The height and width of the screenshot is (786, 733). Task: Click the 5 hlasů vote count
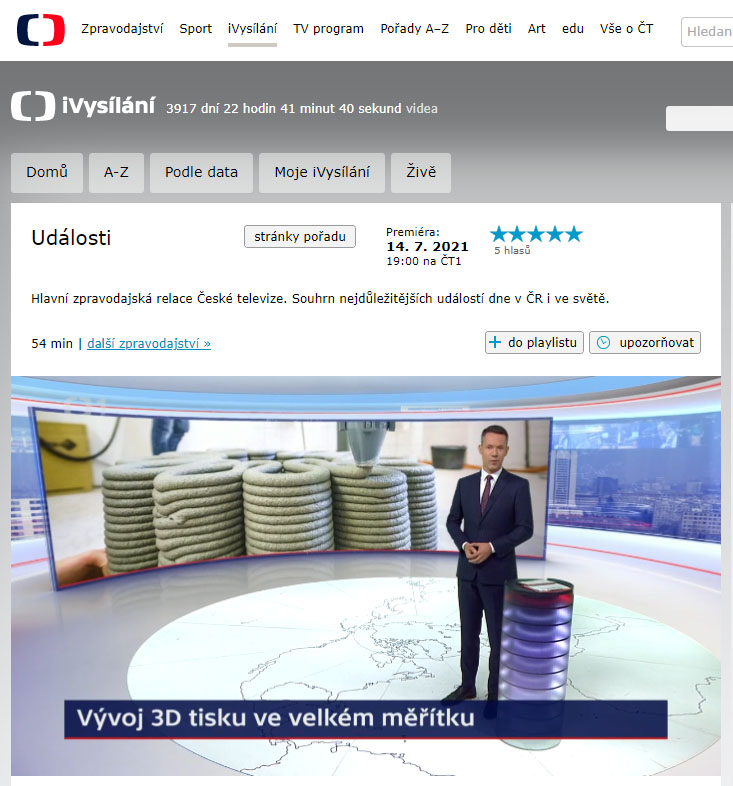pos(512,250)
